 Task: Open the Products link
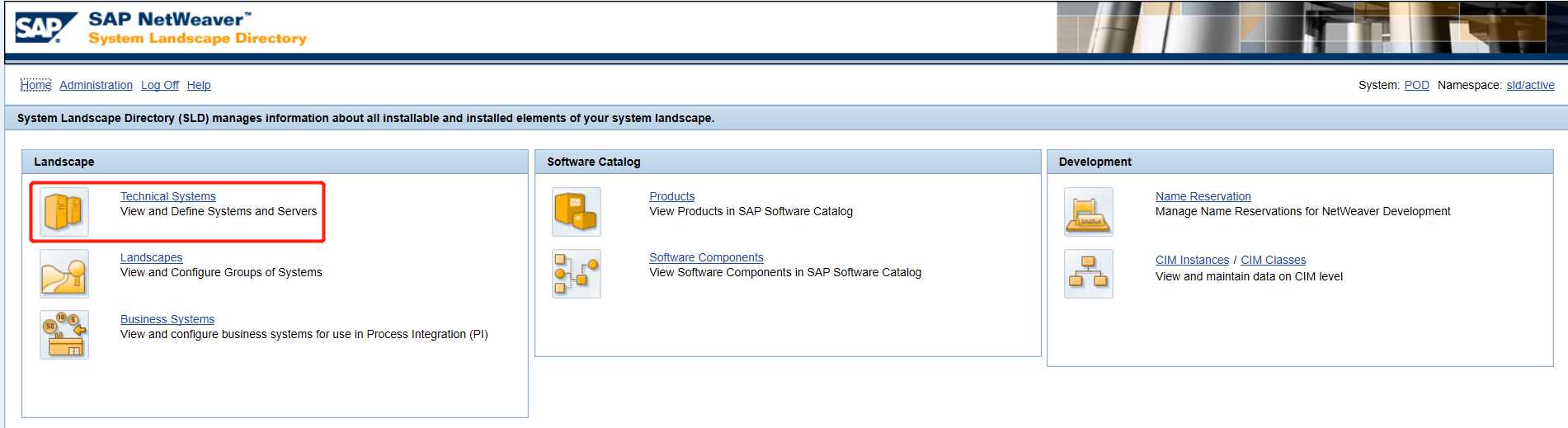click(672, 196)
